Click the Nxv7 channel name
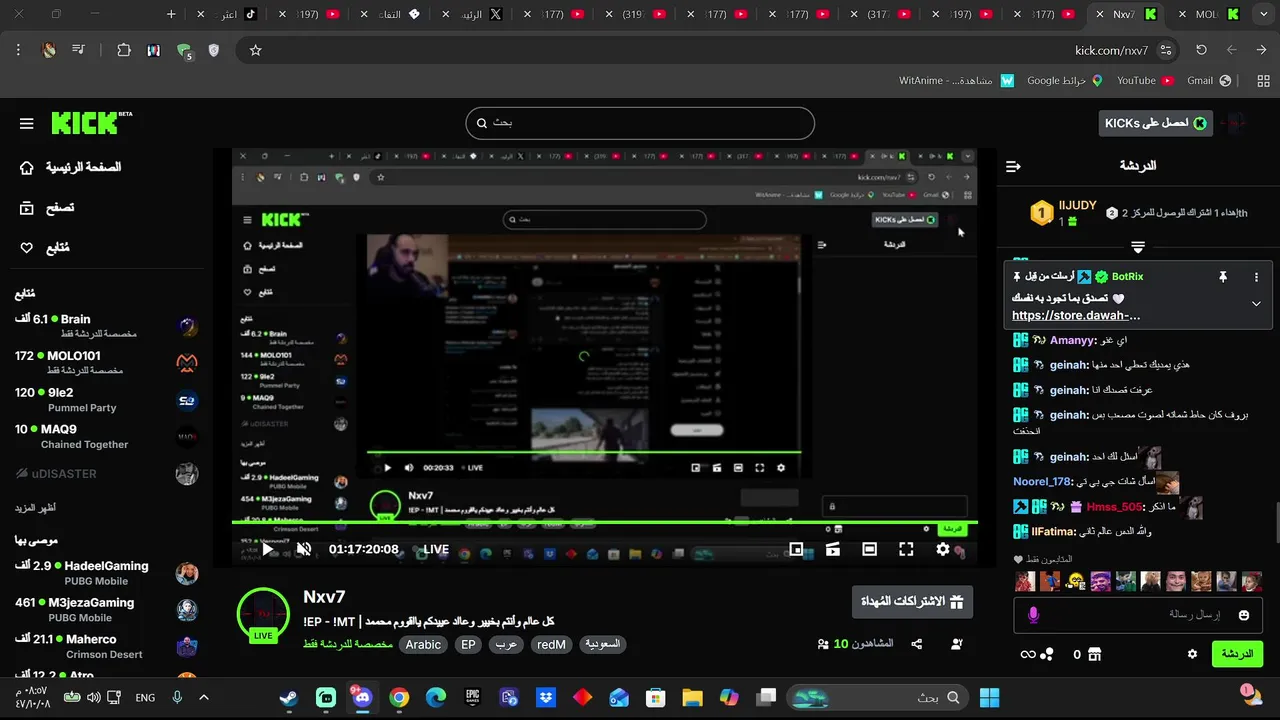The image size is (1280, 720). point(324,596)
